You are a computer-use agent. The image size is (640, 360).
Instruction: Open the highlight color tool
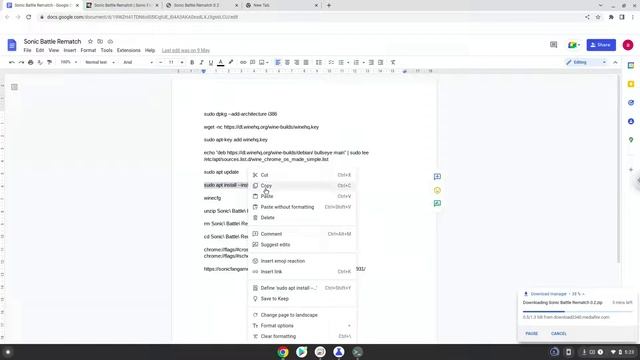231,62
